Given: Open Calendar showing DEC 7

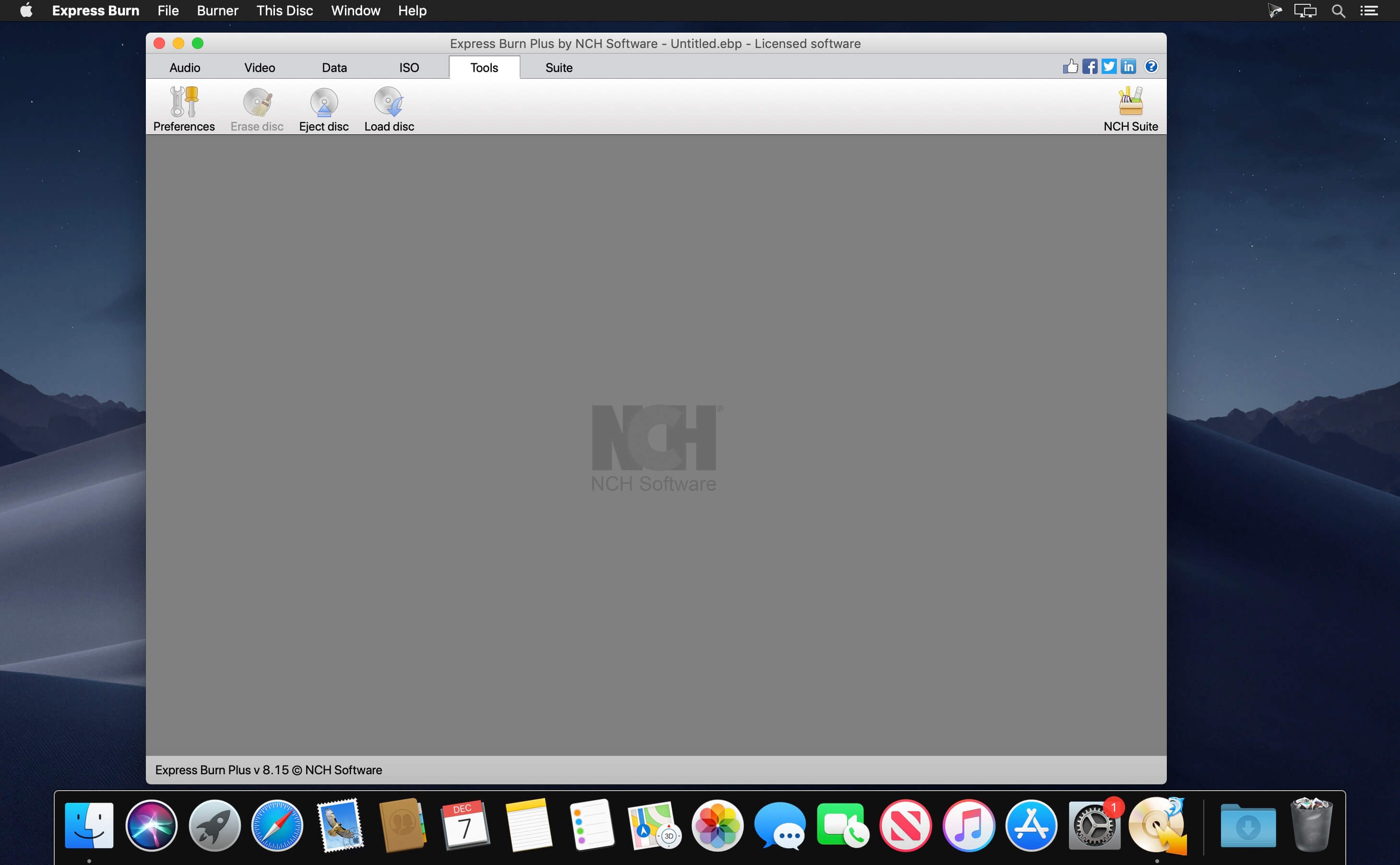Looking at the screenshot, I should (x=465, y=825).
